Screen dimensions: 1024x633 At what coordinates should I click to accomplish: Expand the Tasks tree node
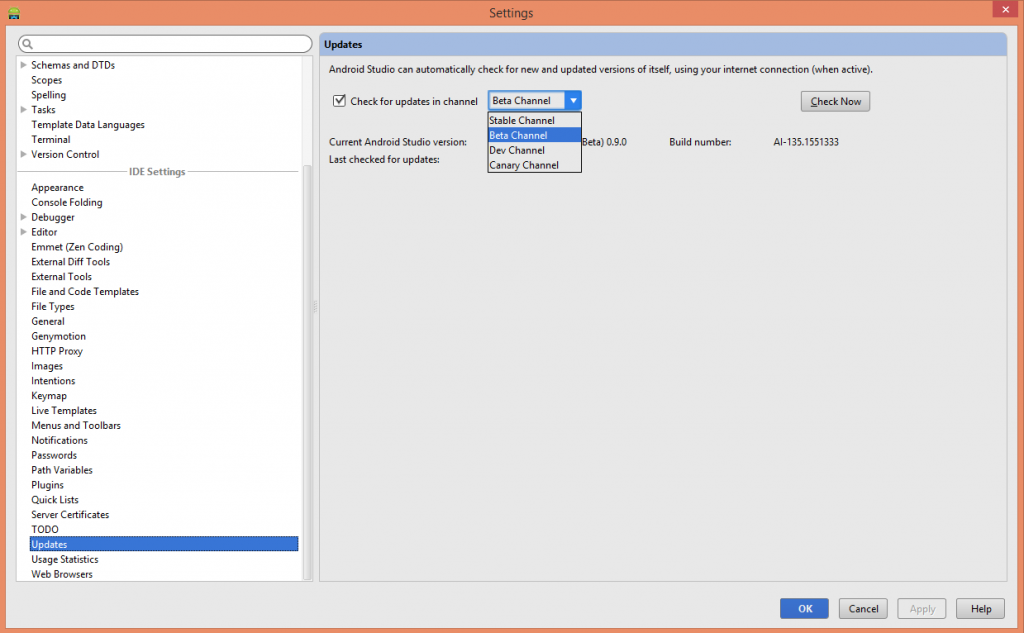tap(24, 109)
